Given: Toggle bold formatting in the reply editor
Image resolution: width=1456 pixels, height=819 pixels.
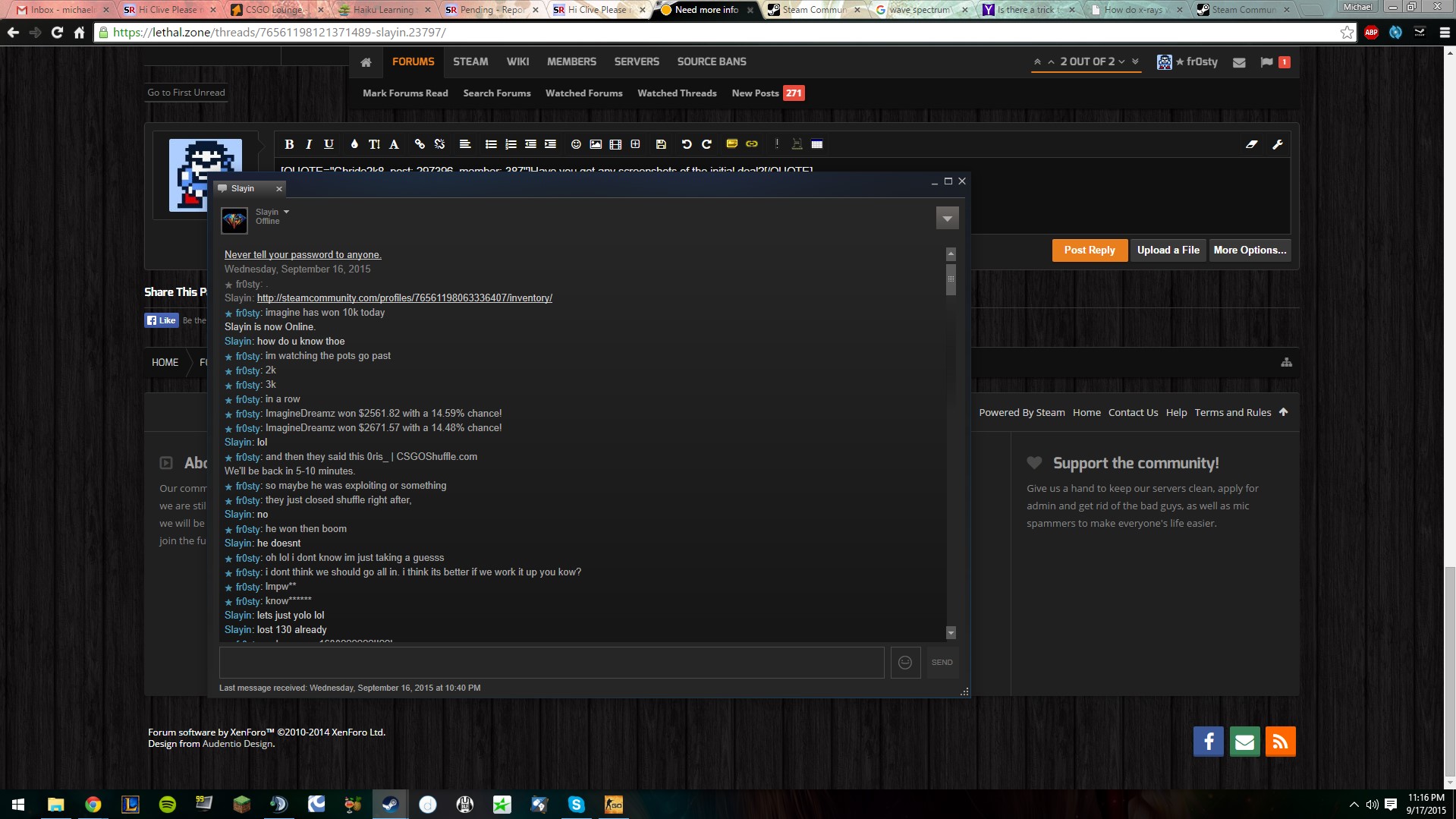Looking at the screenshot, I should click(289, 144).
